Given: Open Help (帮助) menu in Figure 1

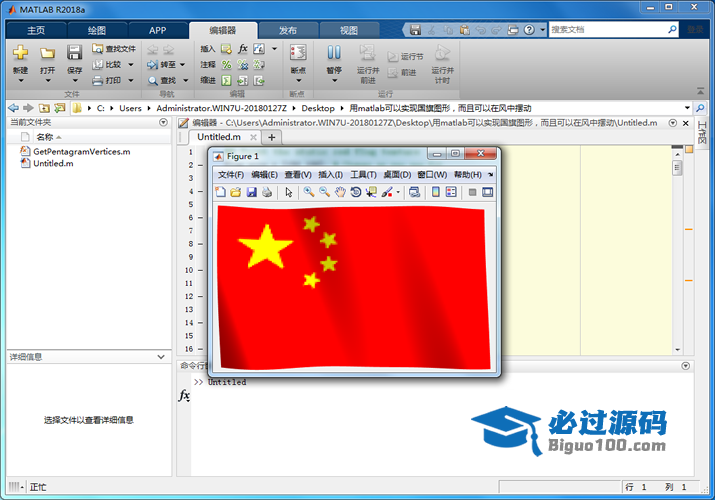Looking at the screenshot, I should click(468, 175).
